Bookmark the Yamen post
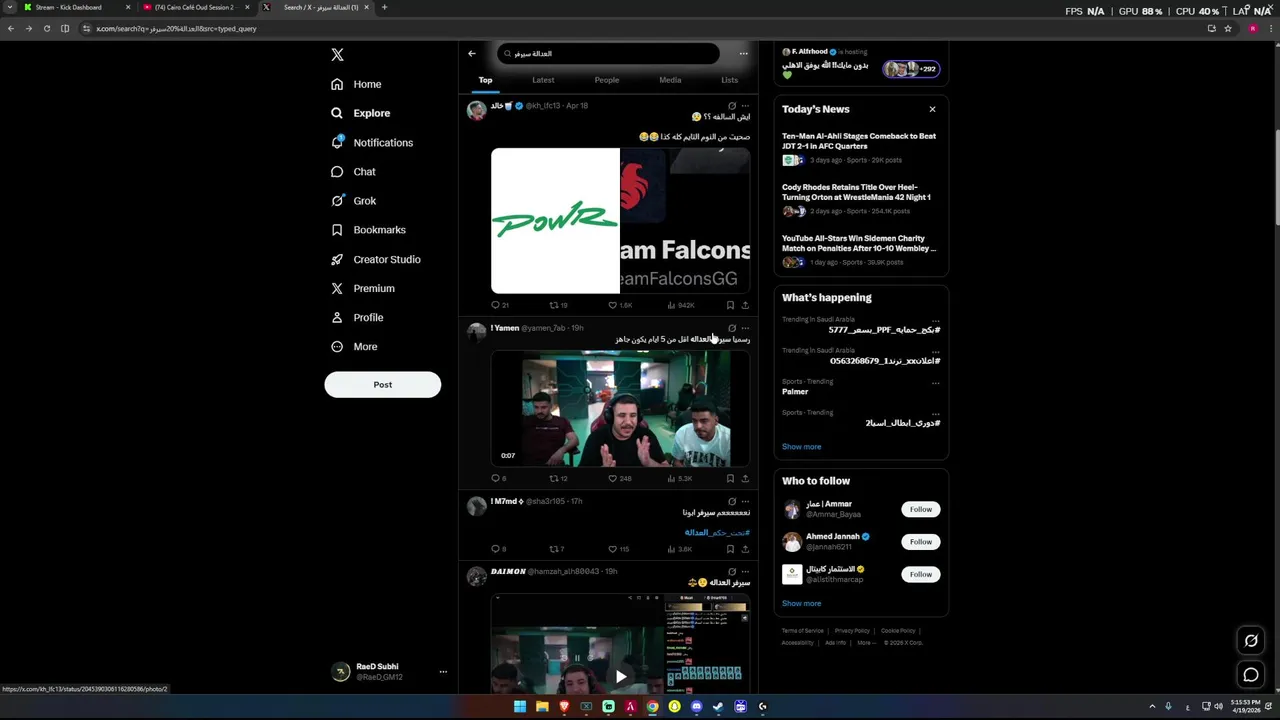This screenshot has width=1280, height=720. (730, 478)
